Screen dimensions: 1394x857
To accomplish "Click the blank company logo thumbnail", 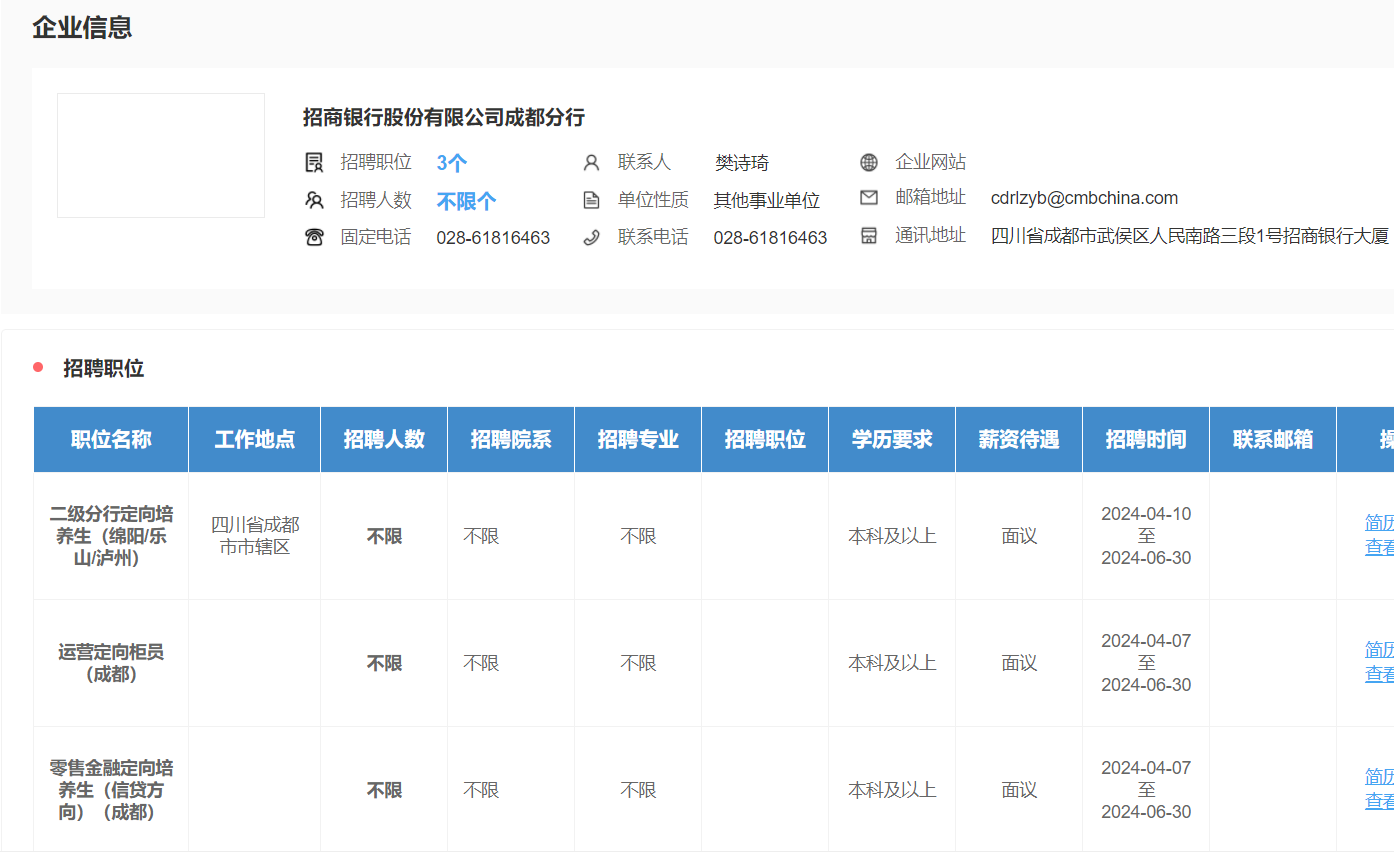I will click(161, 155).
